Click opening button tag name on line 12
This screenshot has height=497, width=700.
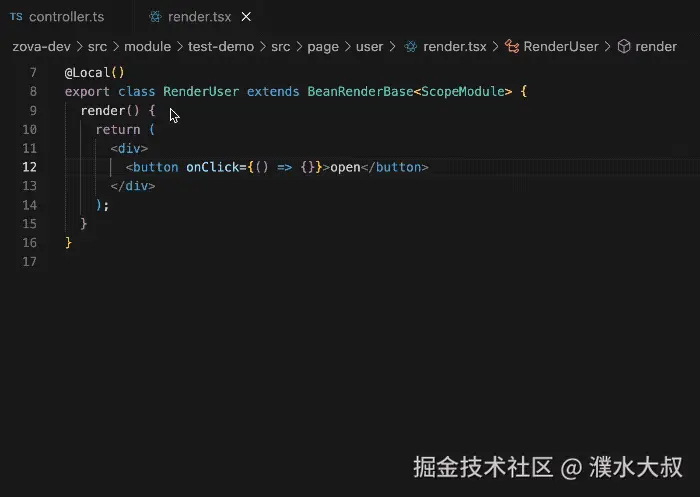click(155, 167)
